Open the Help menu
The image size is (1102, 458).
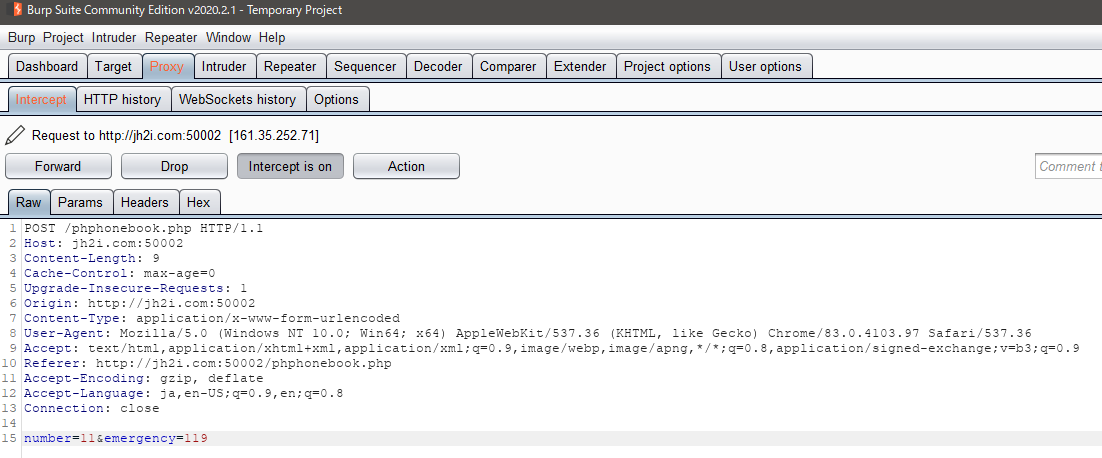pyautogui.click(x=272, y=37)
